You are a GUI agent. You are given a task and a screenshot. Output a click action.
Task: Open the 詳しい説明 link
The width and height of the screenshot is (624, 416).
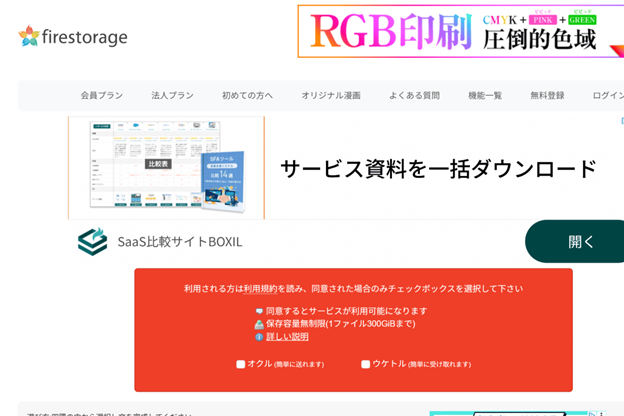click(287, 337)
